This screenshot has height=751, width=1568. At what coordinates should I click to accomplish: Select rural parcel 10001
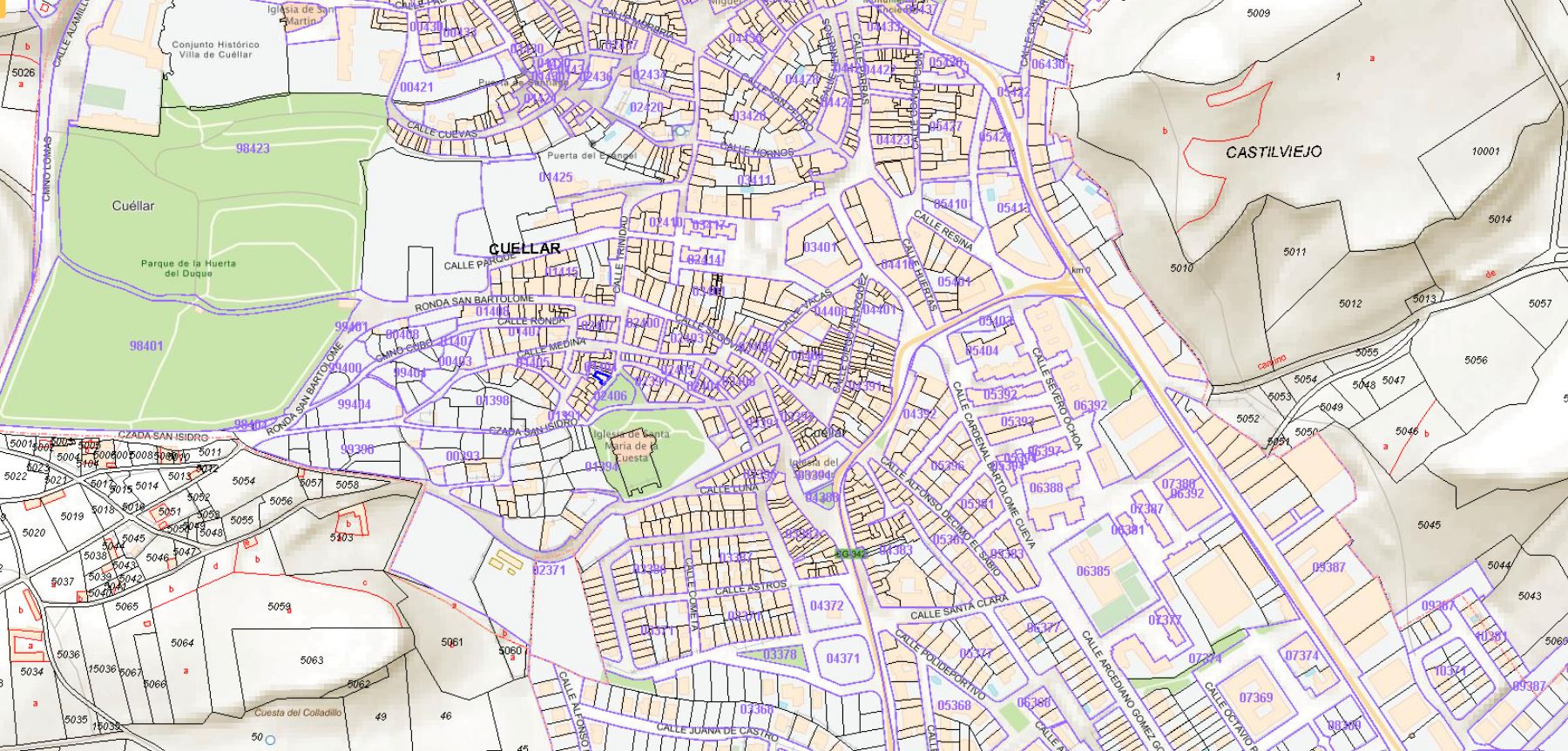[x=1485, y=152]
